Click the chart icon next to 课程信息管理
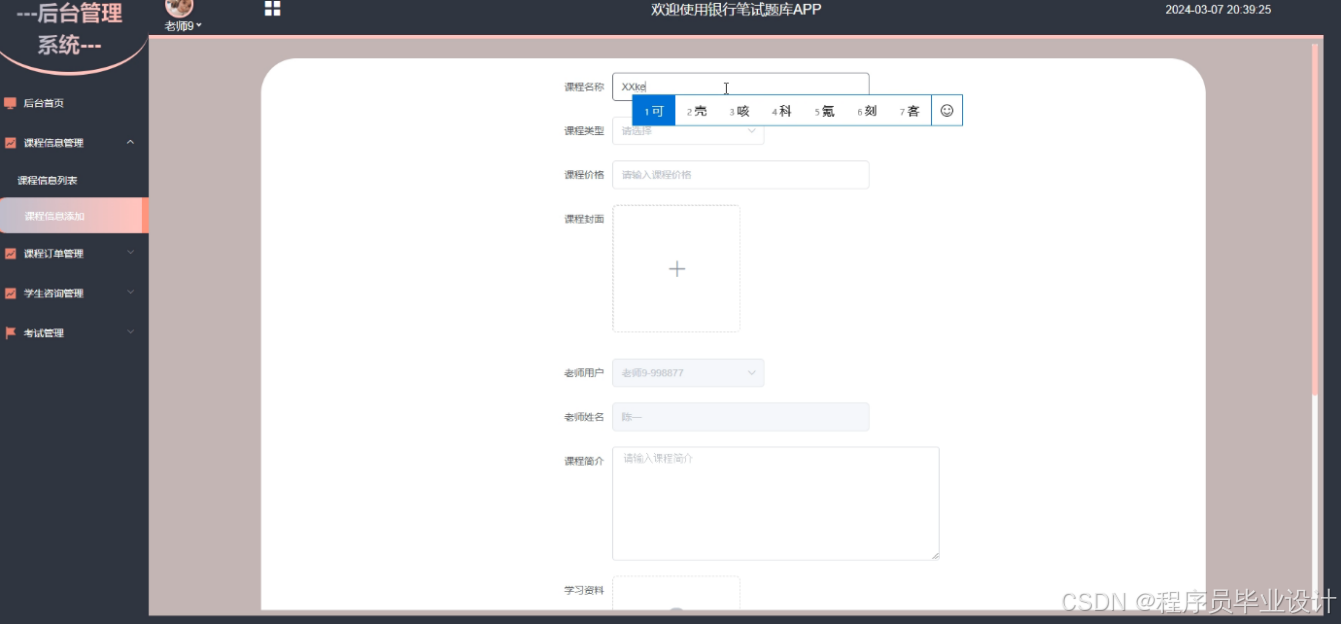The width and height of the screenshot is (1341, 624). pyautogui.click(x=12, y=141)
